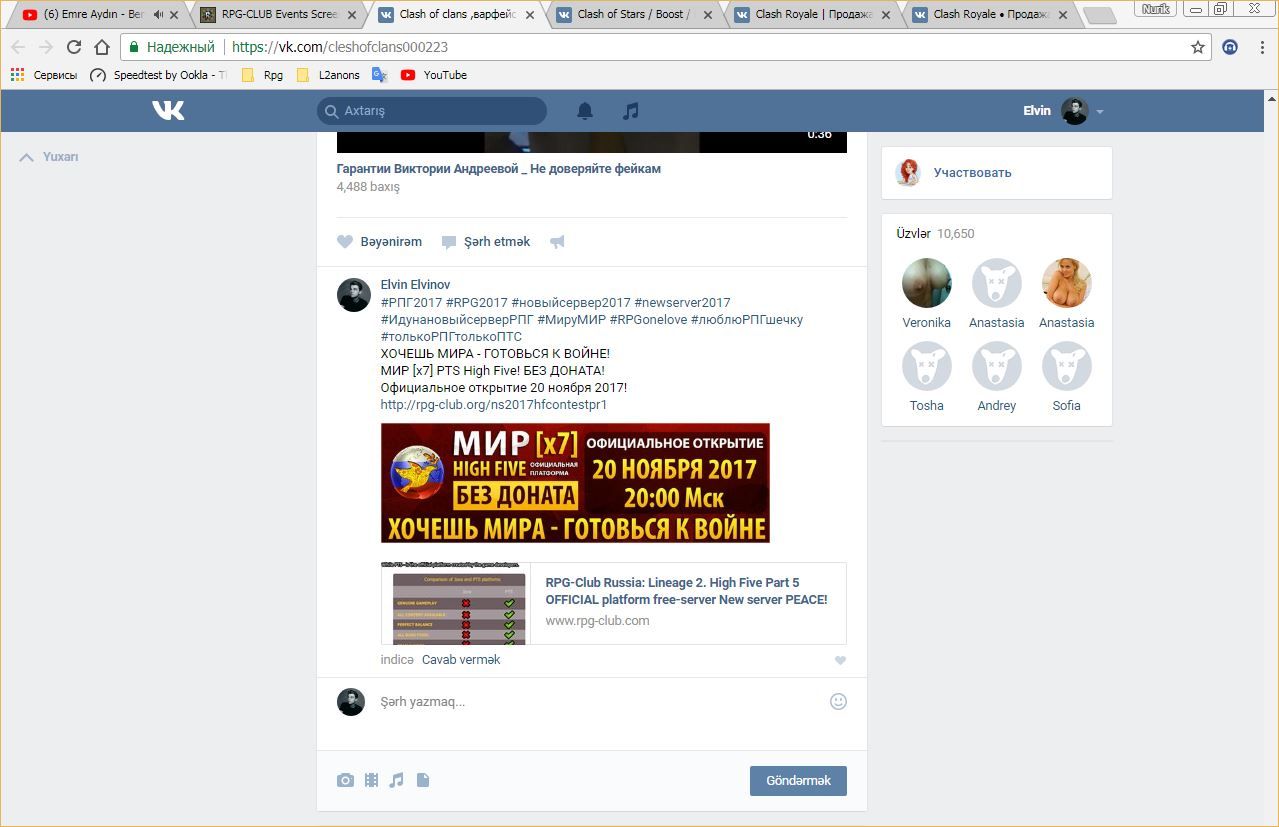Switch to Clash of Stars tab
This screenshot has width=1279, height=827.
(x=633, y=15)
